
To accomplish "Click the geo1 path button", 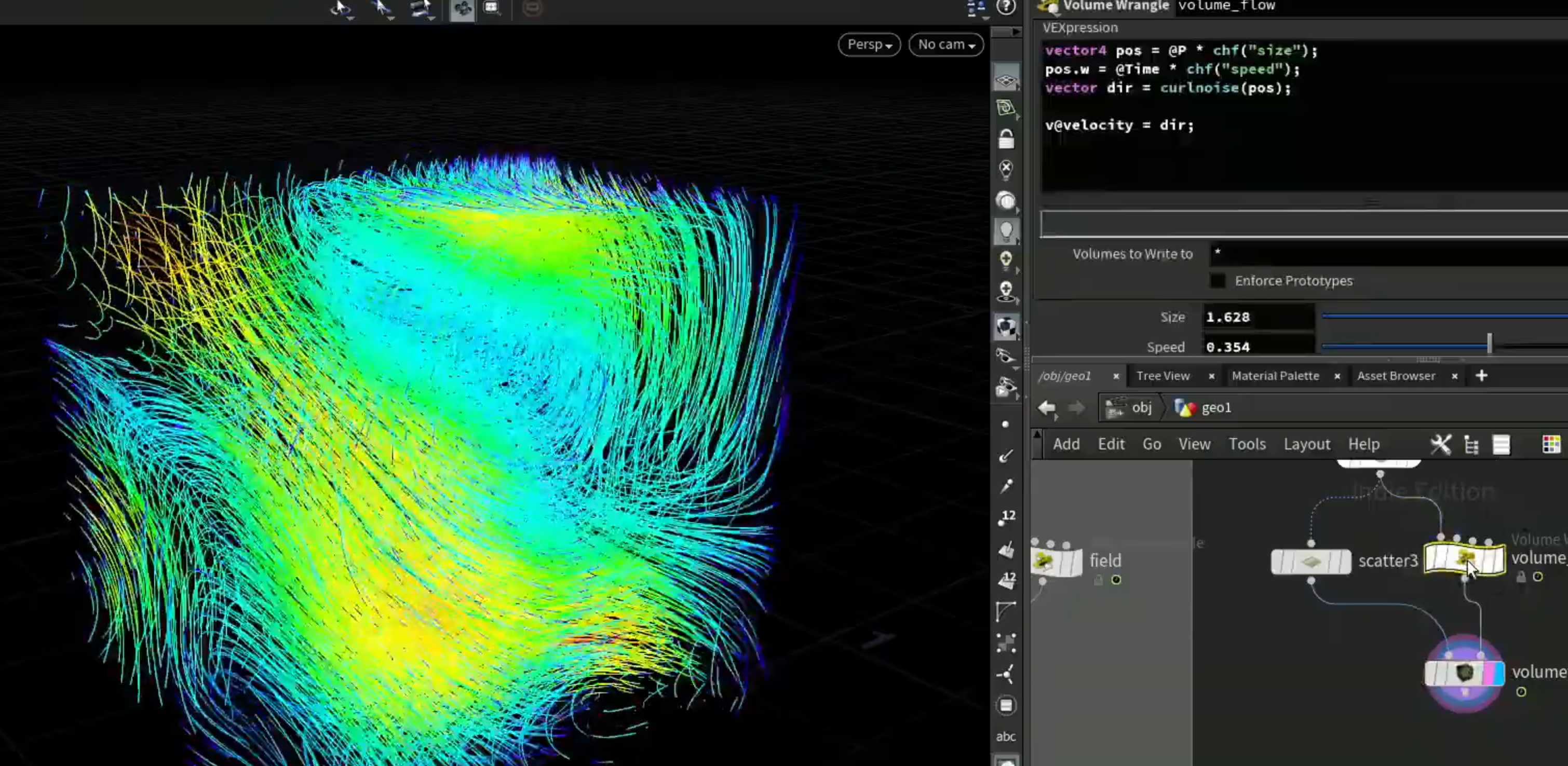I will [x=1204, y=407].
